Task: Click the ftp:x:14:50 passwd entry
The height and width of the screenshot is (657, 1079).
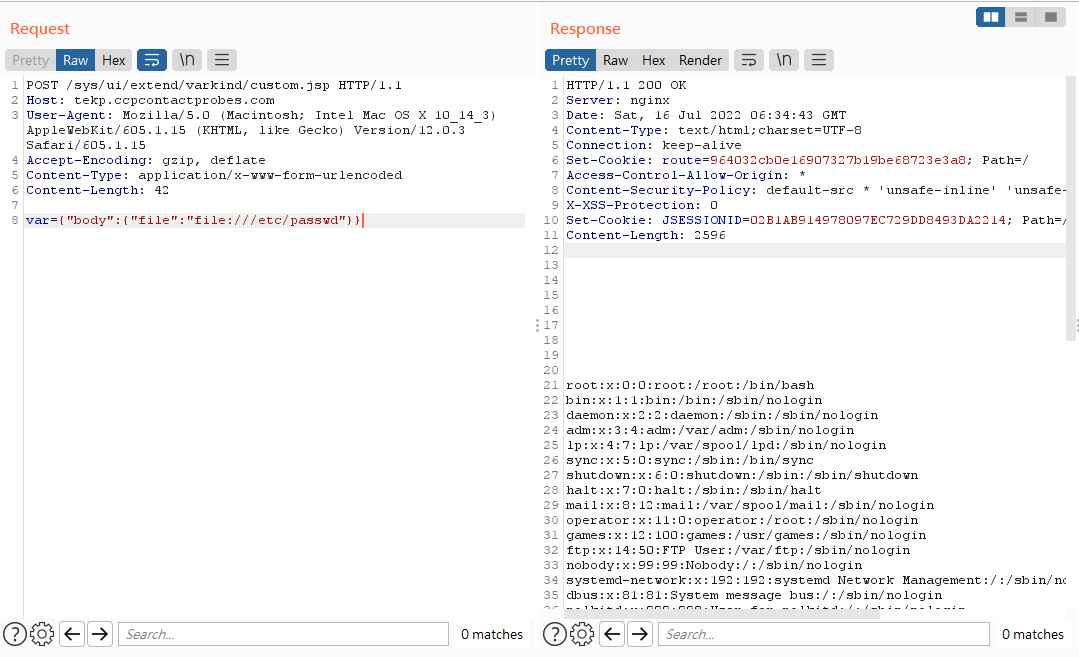Action: click(738, 550)
